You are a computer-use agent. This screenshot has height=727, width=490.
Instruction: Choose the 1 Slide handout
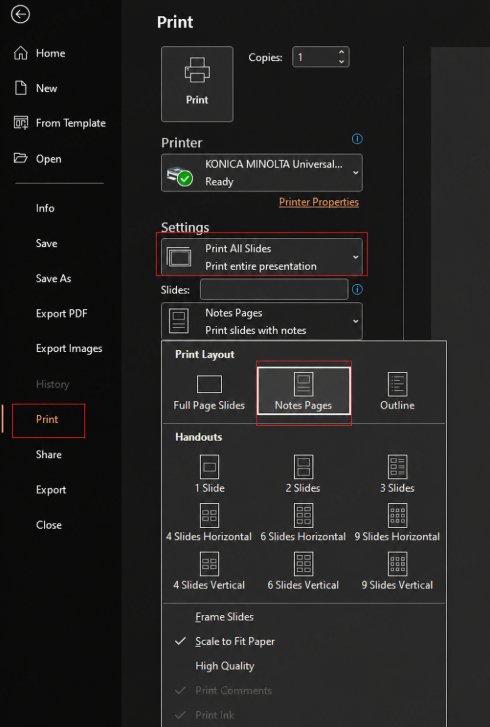click(x=210, y=473)
